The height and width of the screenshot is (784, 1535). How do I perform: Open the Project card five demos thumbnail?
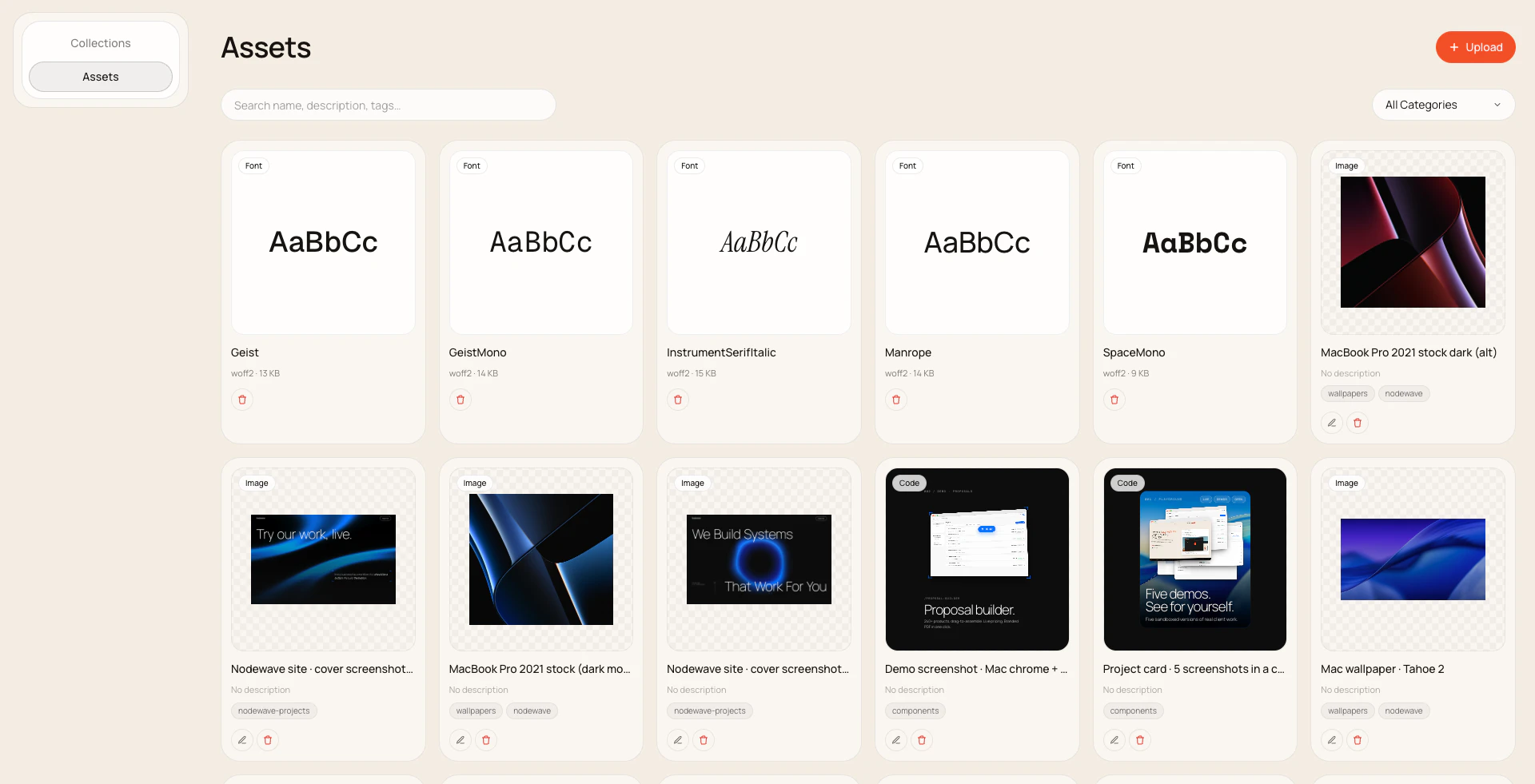(1194, 559)
